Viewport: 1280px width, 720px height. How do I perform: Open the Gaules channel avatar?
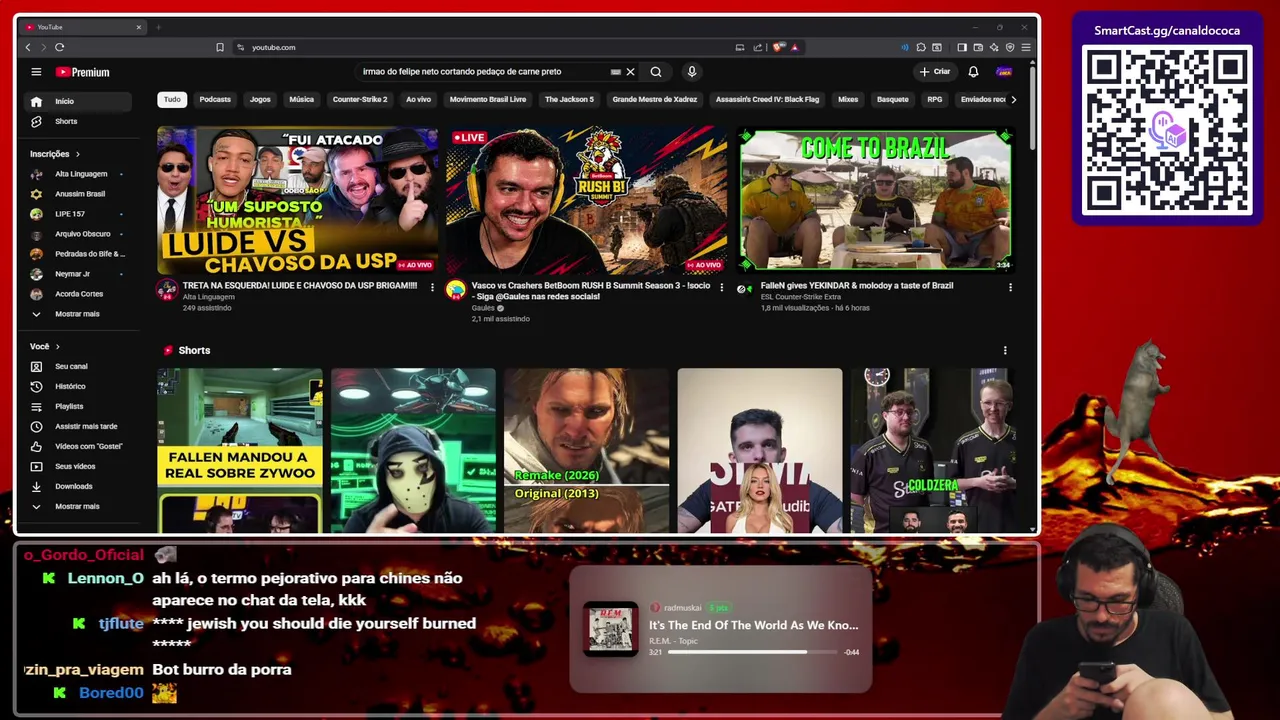point(456,290)
